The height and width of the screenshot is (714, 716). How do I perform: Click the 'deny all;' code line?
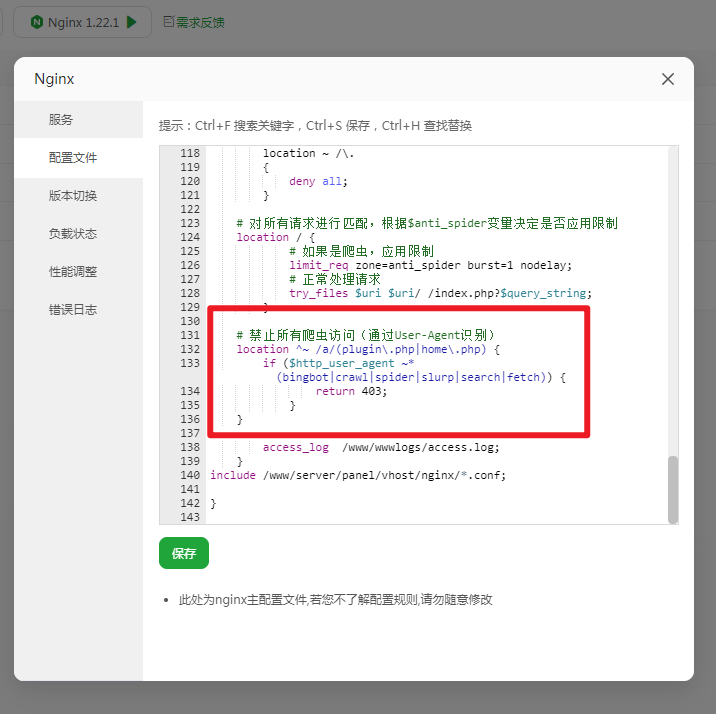point(316,182)
